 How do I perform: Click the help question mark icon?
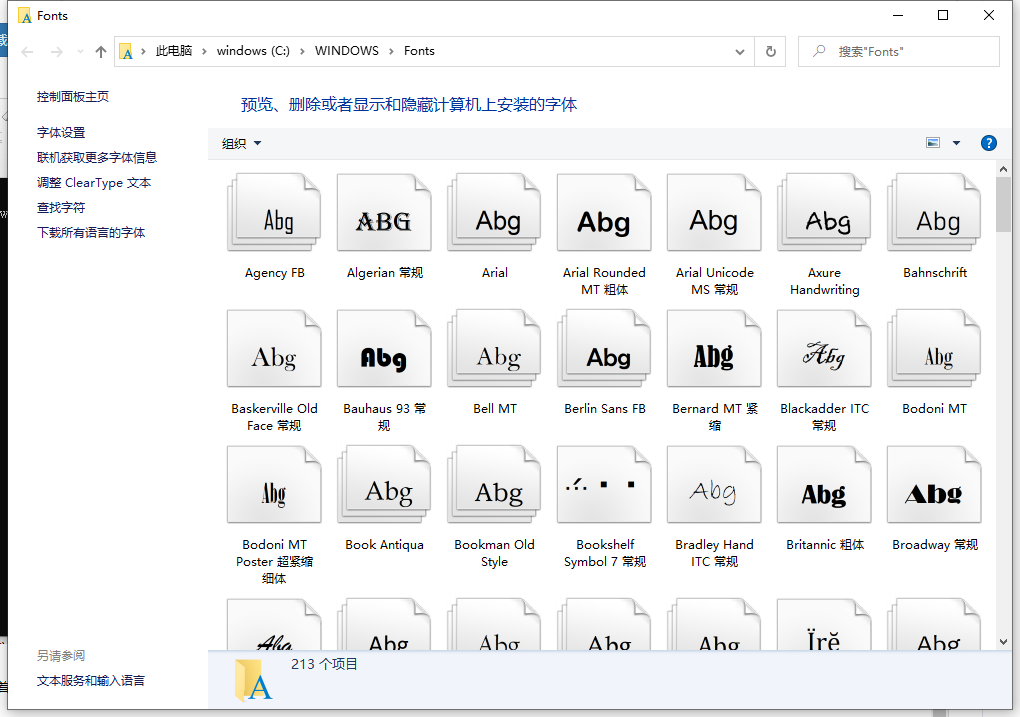[988, 143]
